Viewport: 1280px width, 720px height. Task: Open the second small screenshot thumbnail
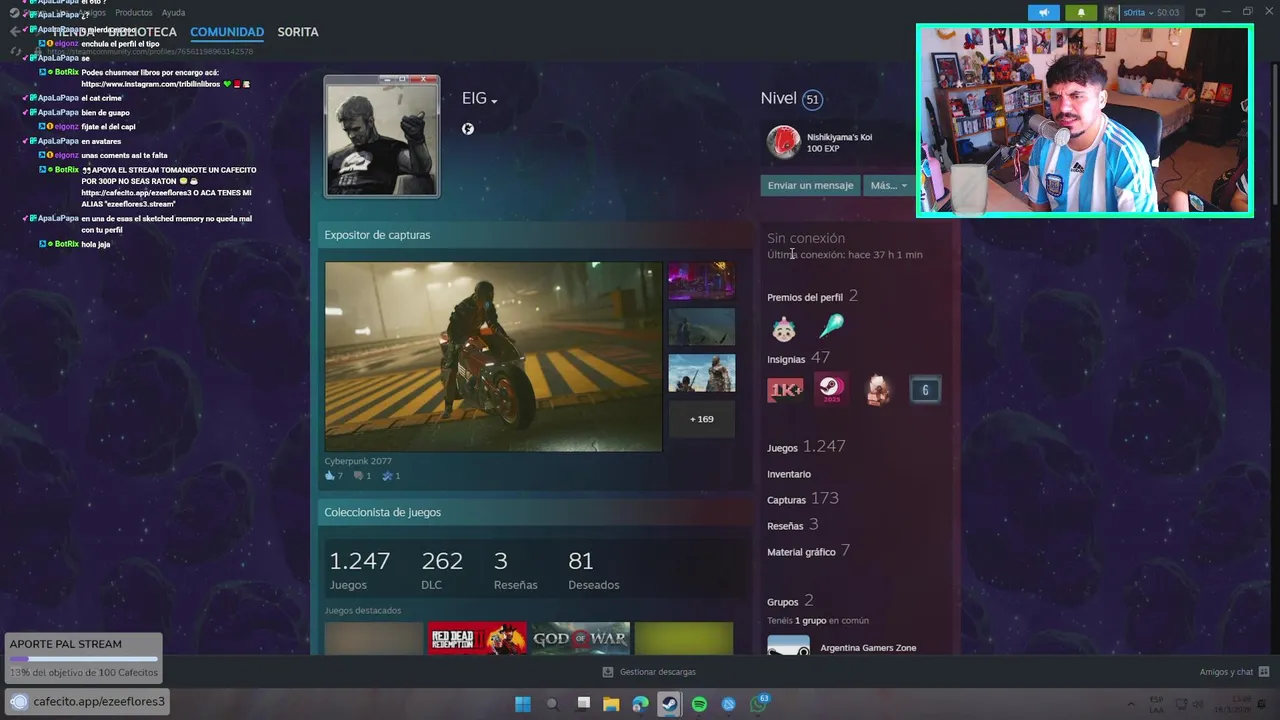tap(701, 327)
